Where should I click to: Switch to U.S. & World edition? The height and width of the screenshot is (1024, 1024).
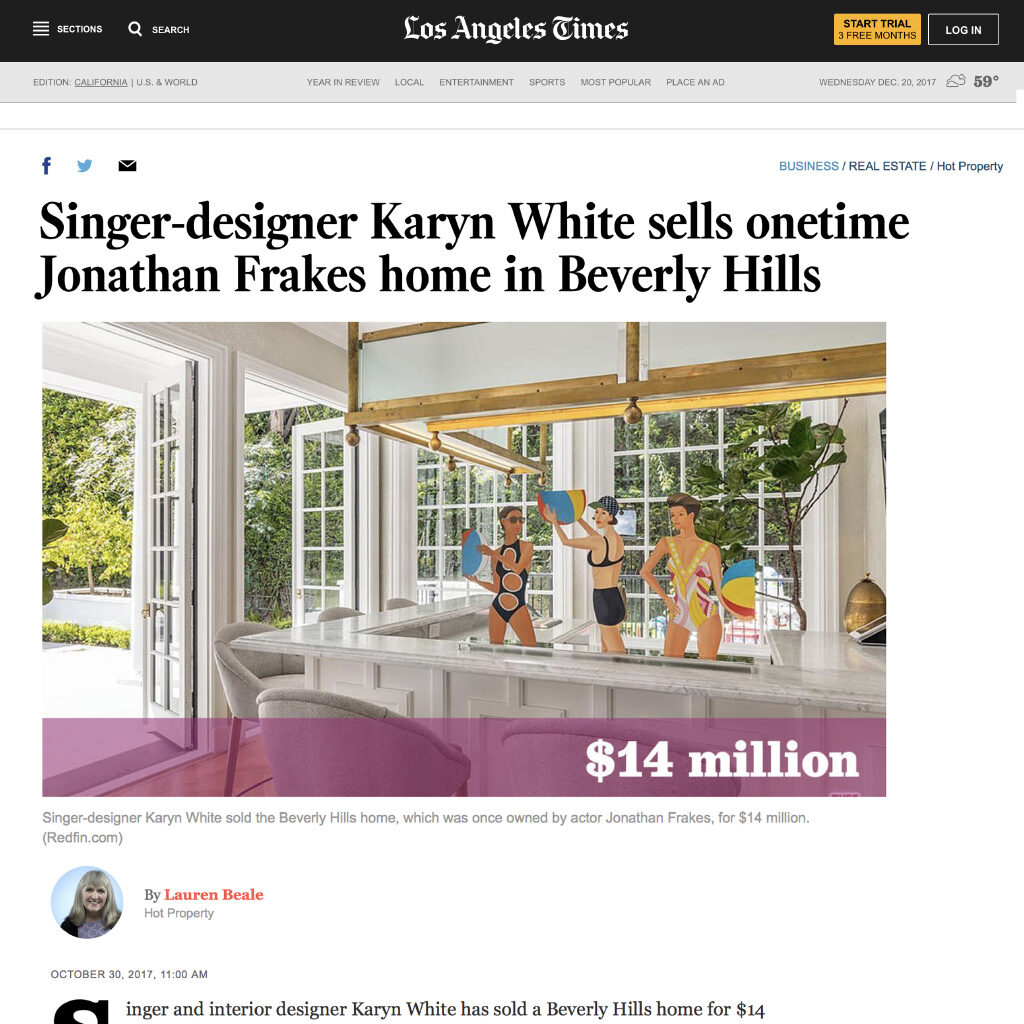coord(167,82)
